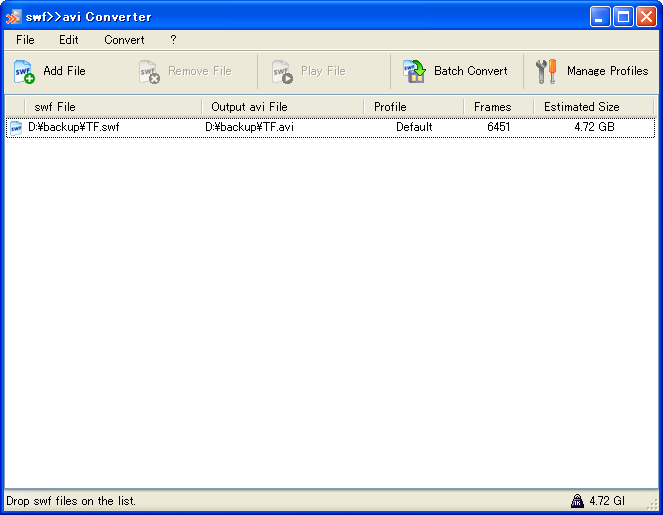Click the weight icon in status bar
The width and height of the screenshot is (663, 515).
click(577, 501)
